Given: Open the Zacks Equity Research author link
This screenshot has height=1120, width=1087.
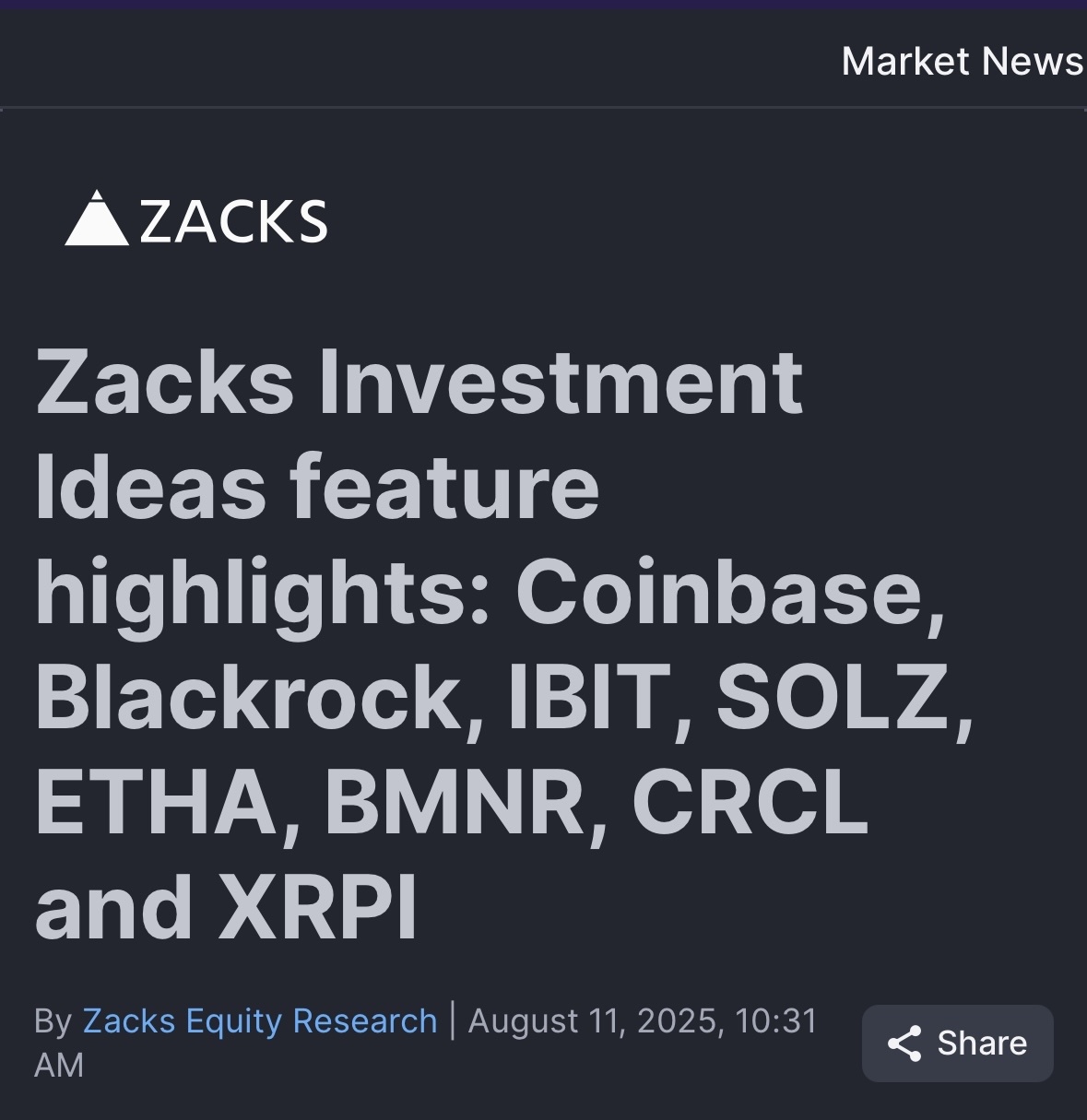Looking at the screenshot, I should [260, 1021].
